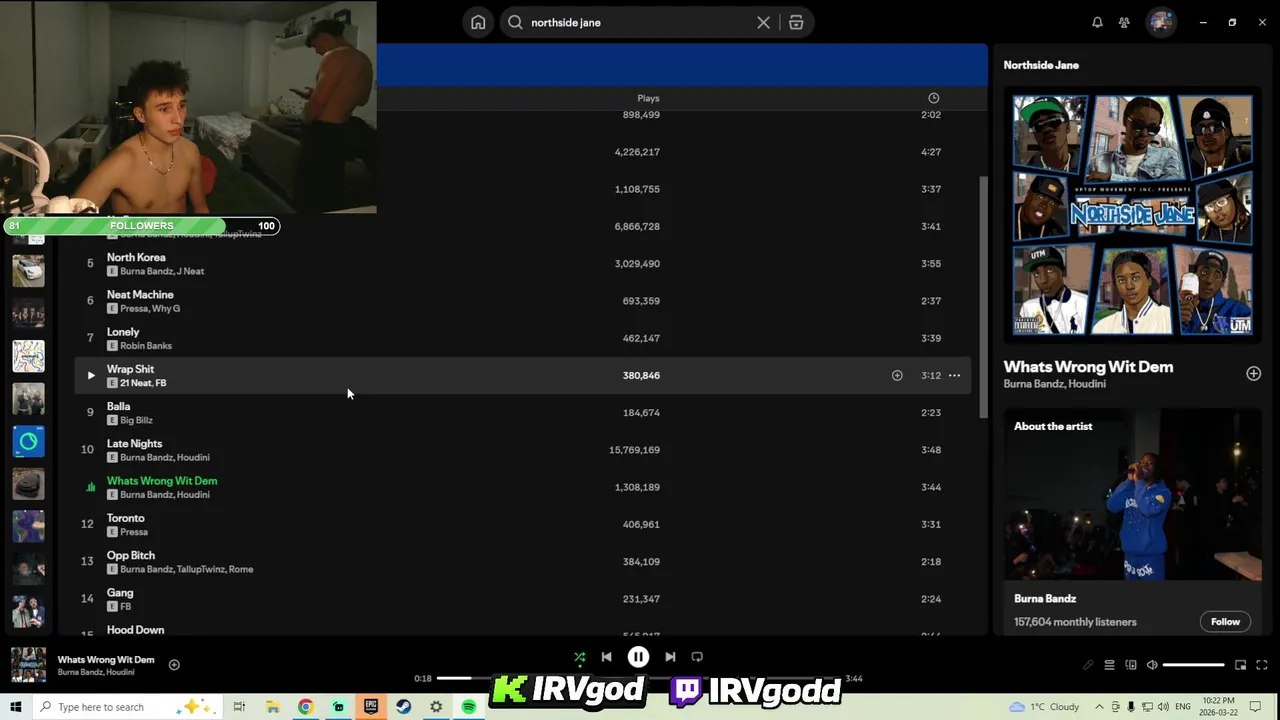Open the blue circle icon in the library sidebar

pos(28,441)
